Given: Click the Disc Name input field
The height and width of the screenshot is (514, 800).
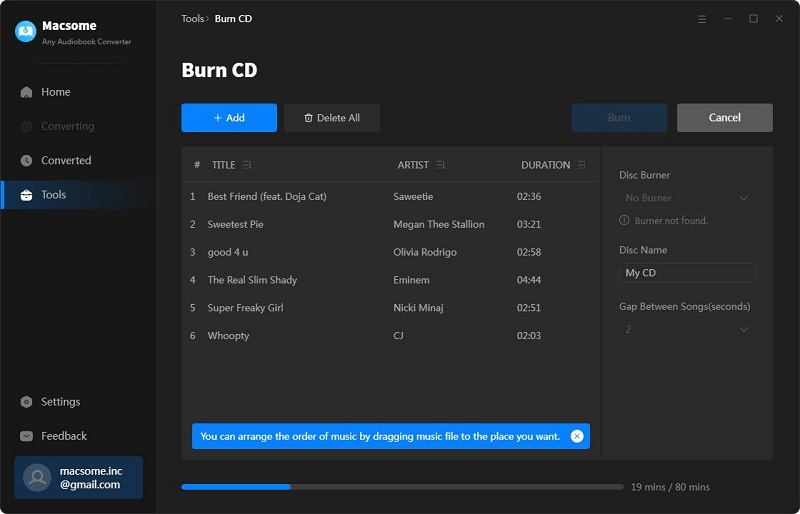Looking at the screenshot, I should [687, 273].
